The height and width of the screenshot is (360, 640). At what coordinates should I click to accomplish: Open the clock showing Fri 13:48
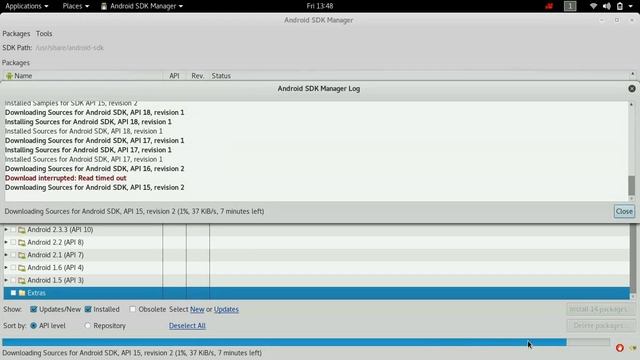[x=320, y=6]
